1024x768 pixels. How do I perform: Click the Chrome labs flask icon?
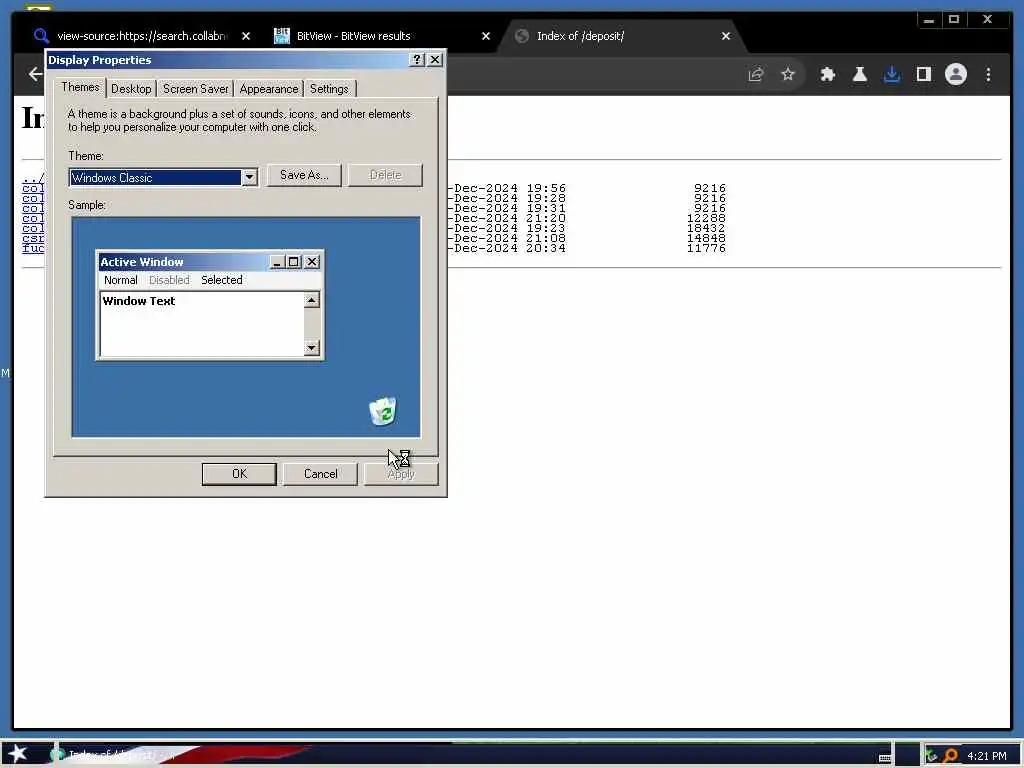coord(859,74)
